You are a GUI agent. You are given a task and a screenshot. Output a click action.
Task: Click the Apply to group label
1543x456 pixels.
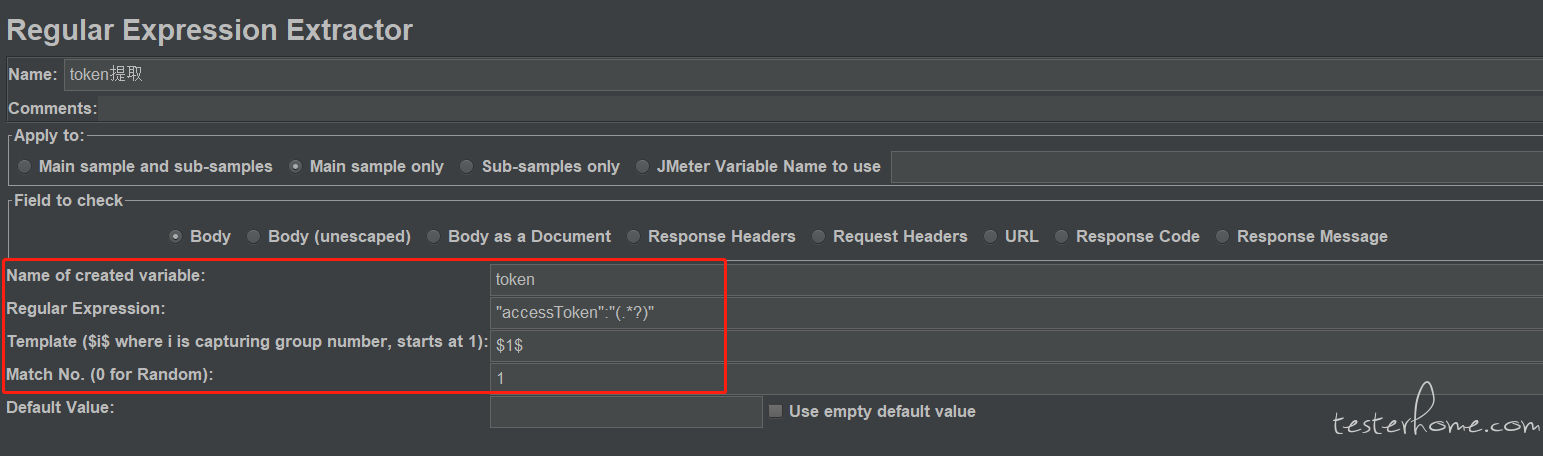(x=49, y=136)
